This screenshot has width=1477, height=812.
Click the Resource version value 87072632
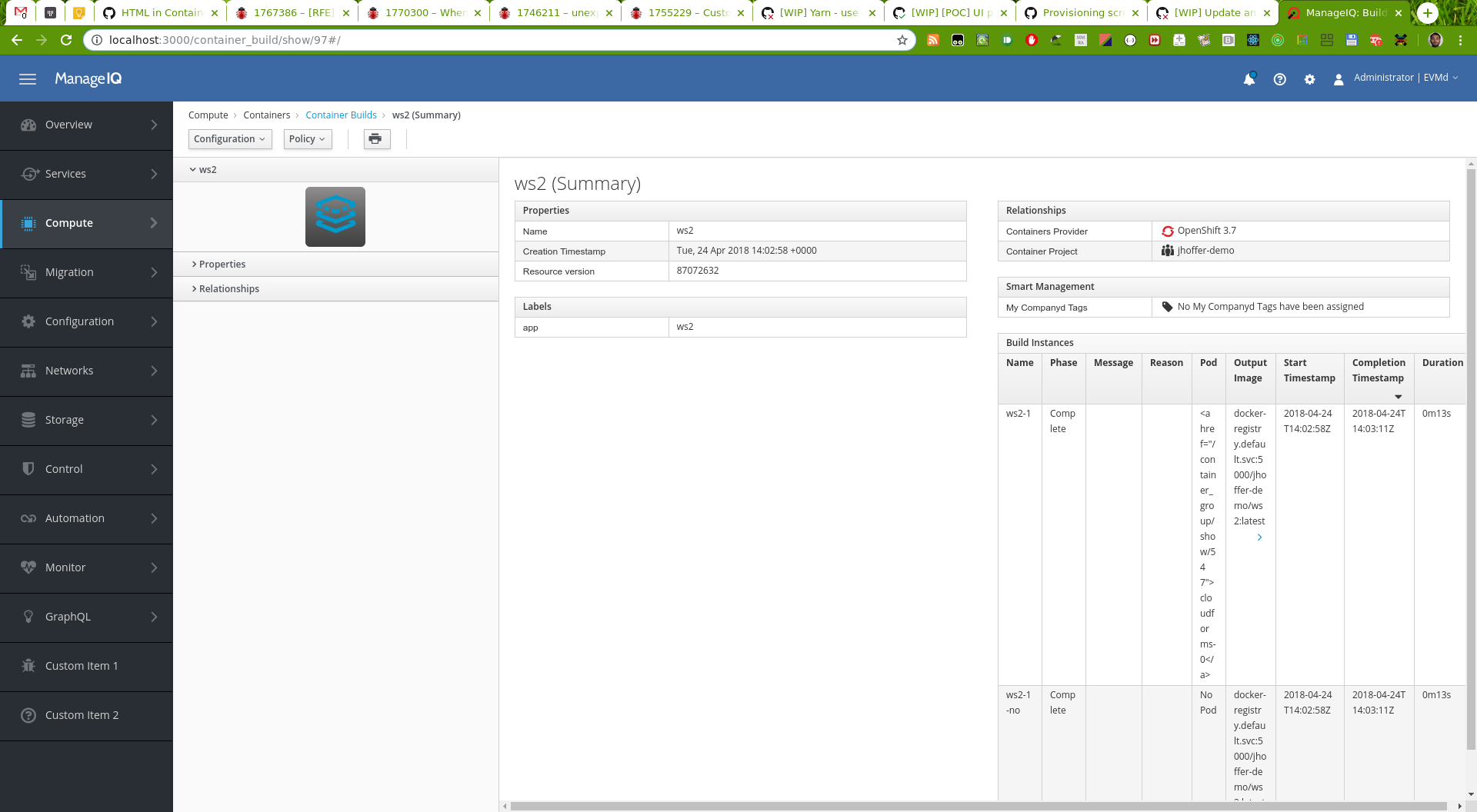click(x=697, y=271)
